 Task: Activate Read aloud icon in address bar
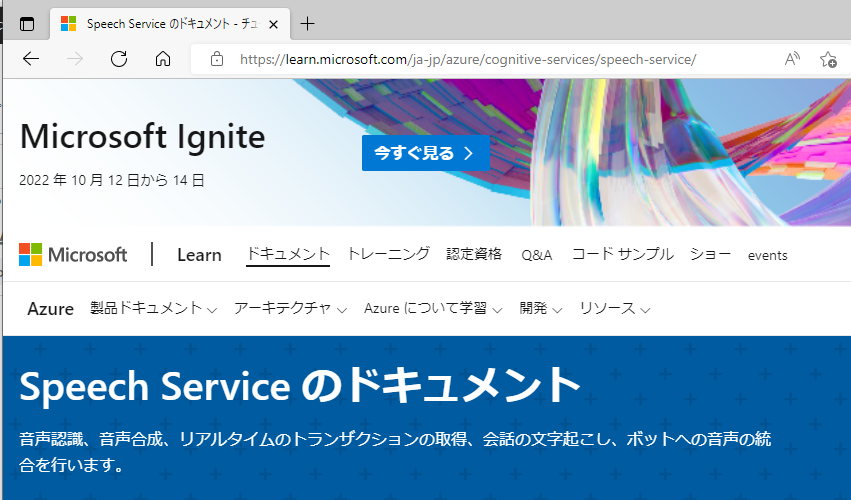click(792, 59)
